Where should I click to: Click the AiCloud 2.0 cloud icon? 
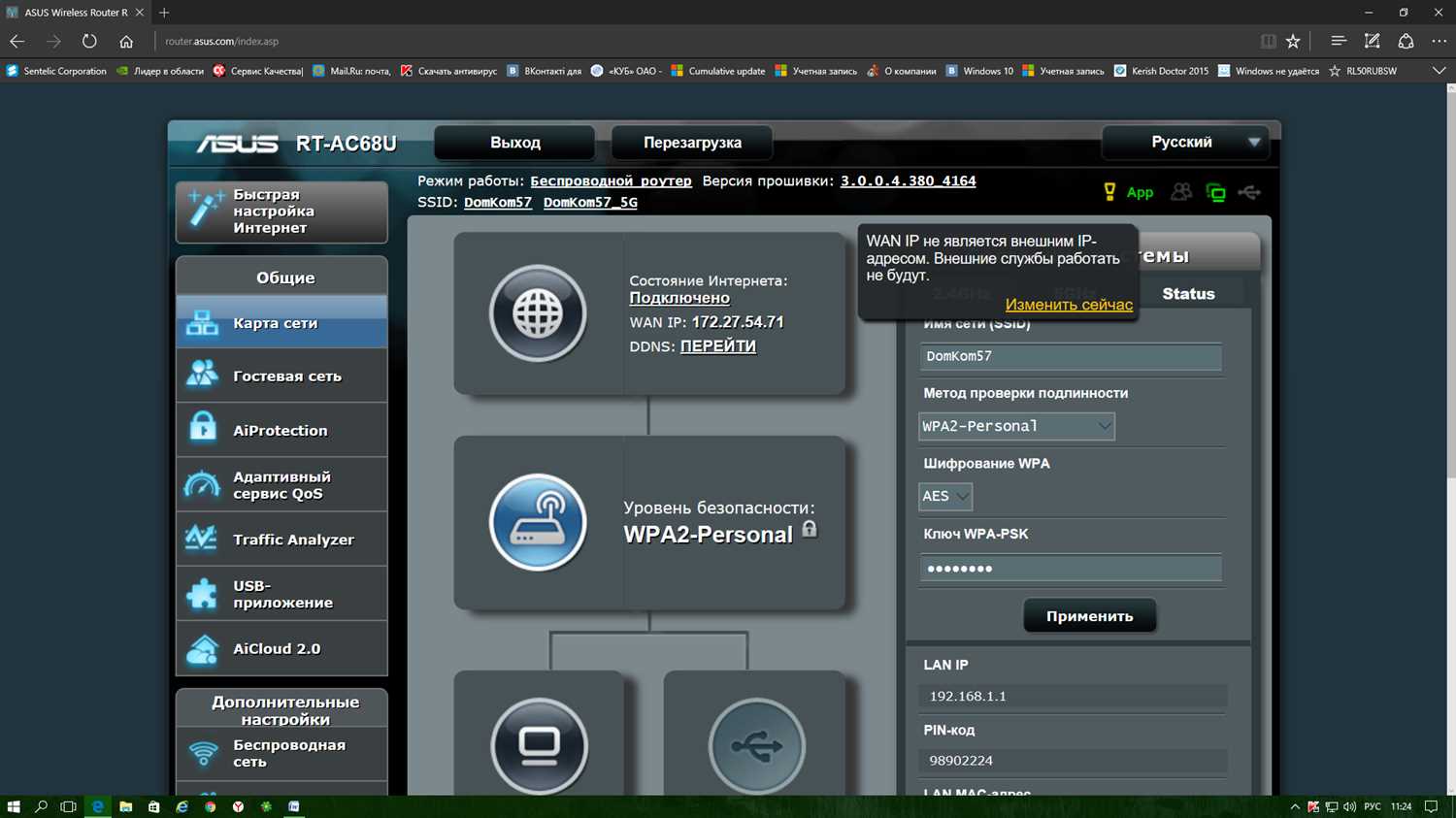coord(202,648)
